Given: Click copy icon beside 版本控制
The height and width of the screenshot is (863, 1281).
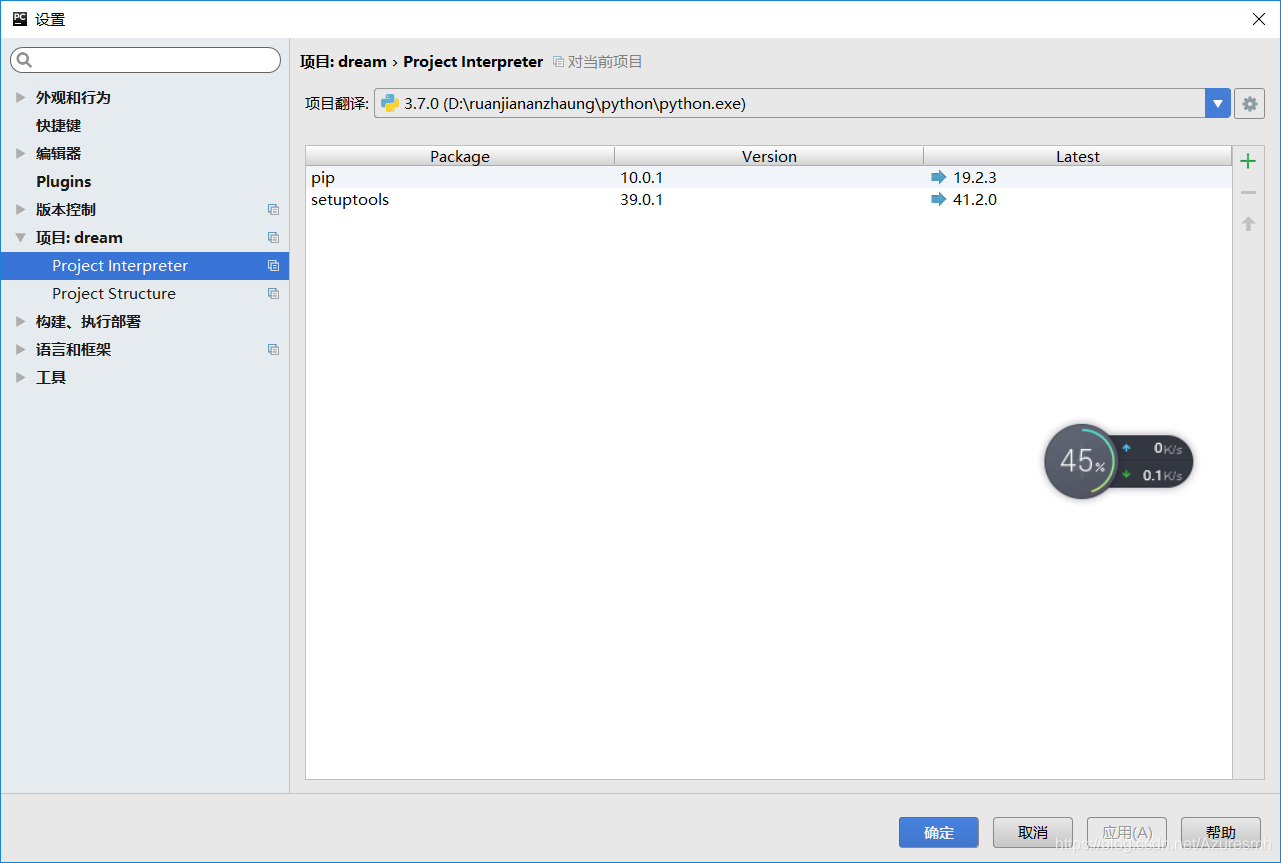Looking at the screenshot, I should [273, 210].
